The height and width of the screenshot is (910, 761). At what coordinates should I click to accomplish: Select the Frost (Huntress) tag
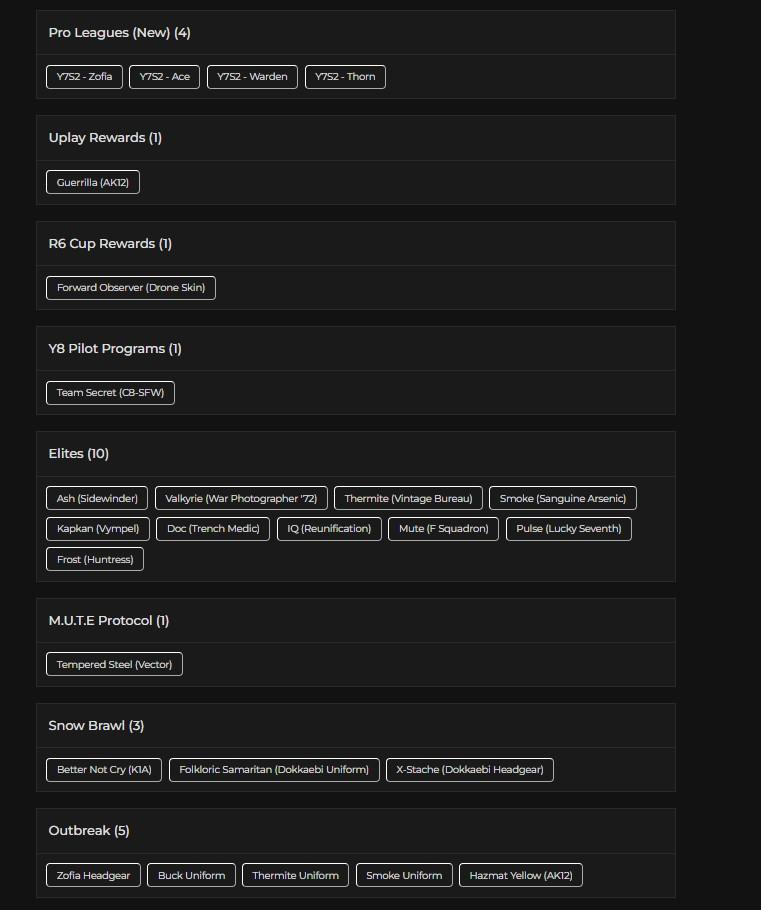95,559
